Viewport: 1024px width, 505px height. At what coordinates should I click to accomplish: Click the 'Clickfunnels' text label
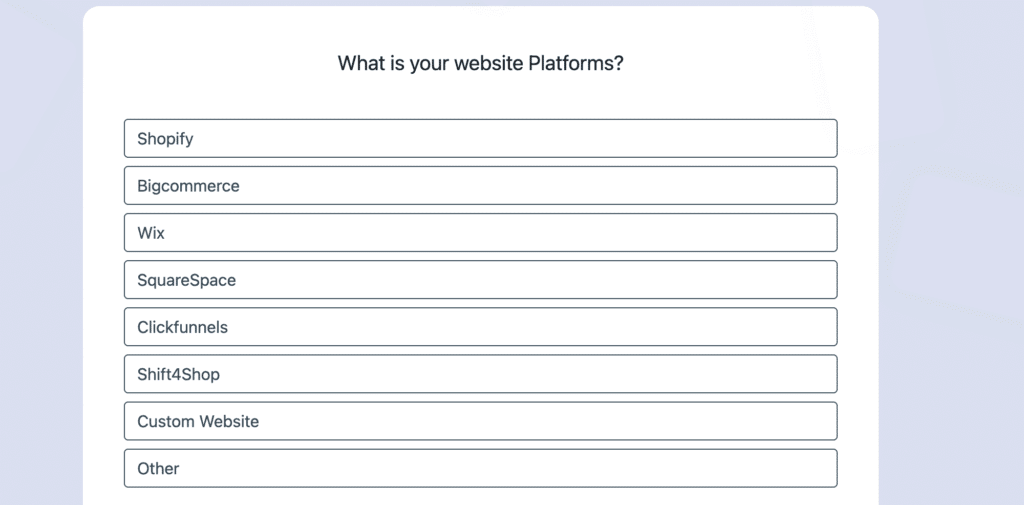pyautogui.click(x=182, y=327)
